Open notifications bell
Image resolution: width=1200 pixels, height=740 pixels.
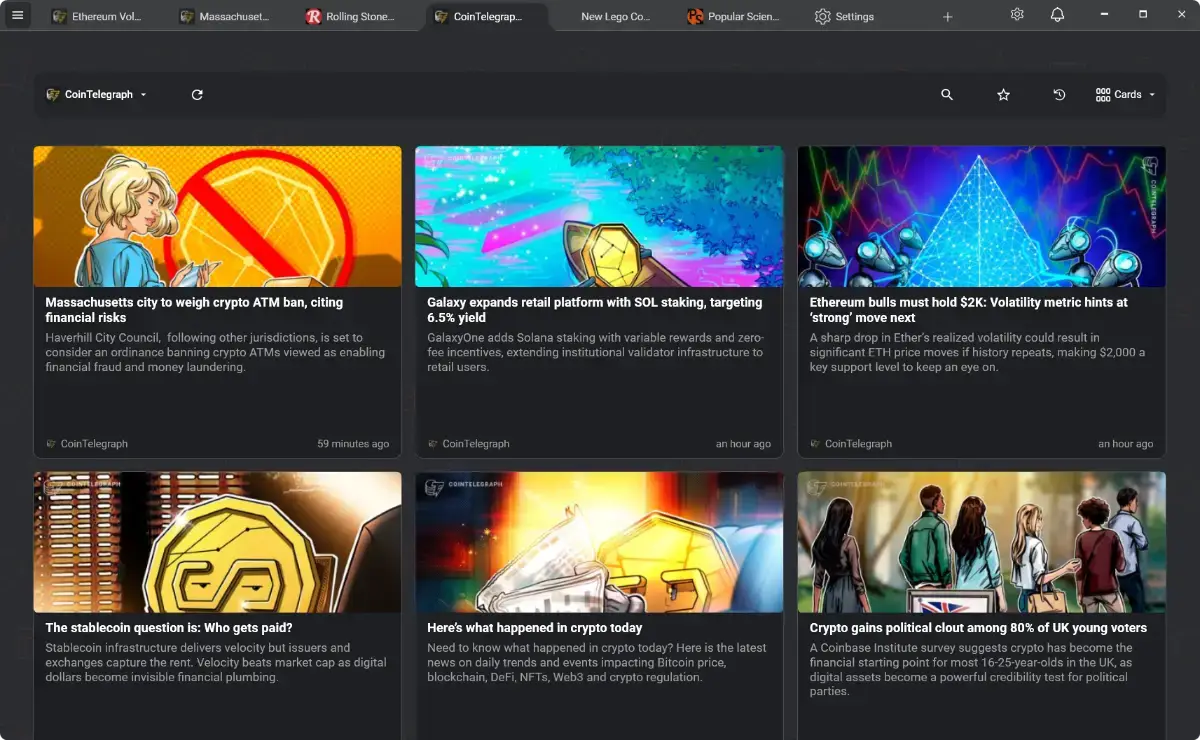click(1057, 15)
